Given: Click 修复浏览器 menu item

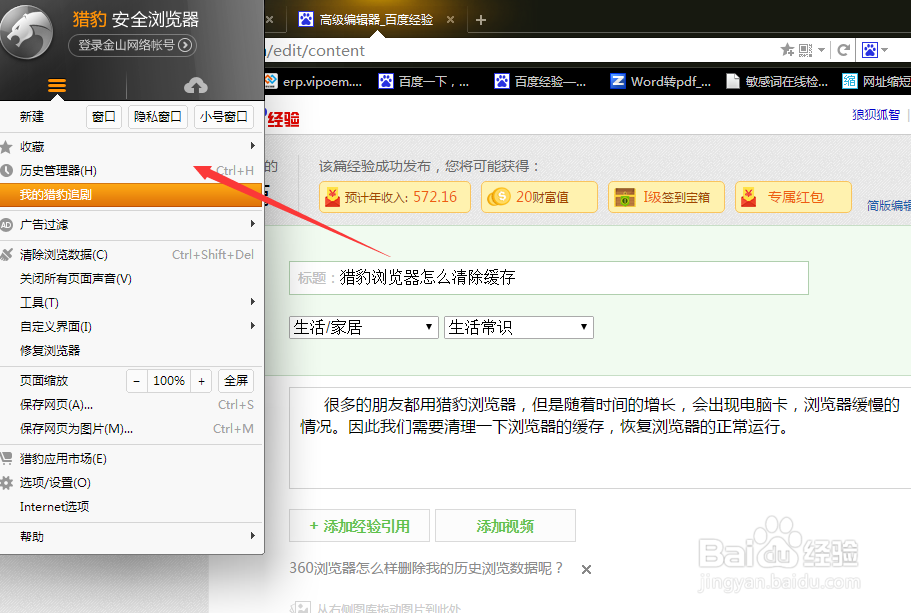Looking at the screenshot, I should [x=131, y=350].
